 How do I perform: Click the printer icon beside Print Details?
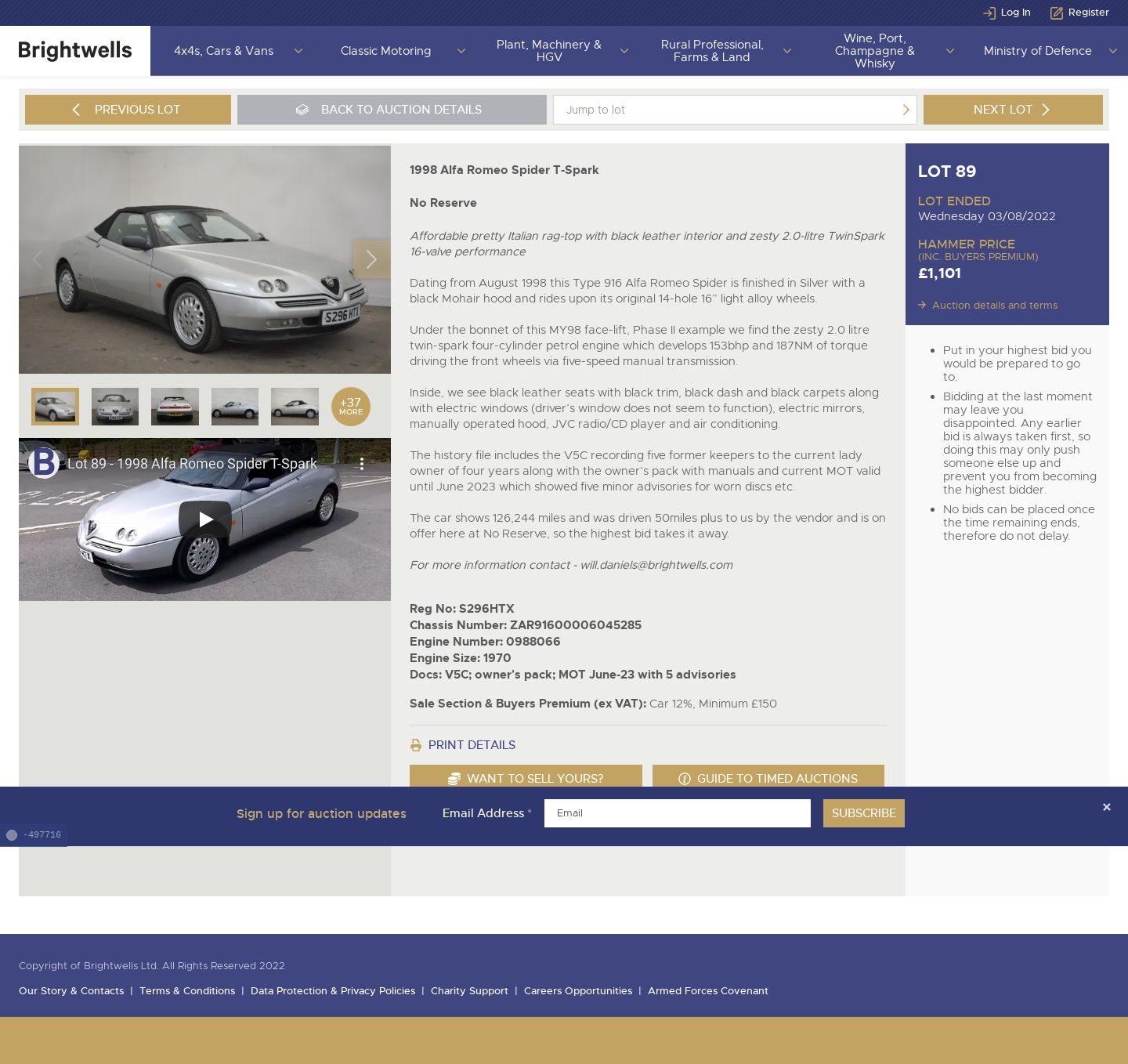tap(416, 745)
